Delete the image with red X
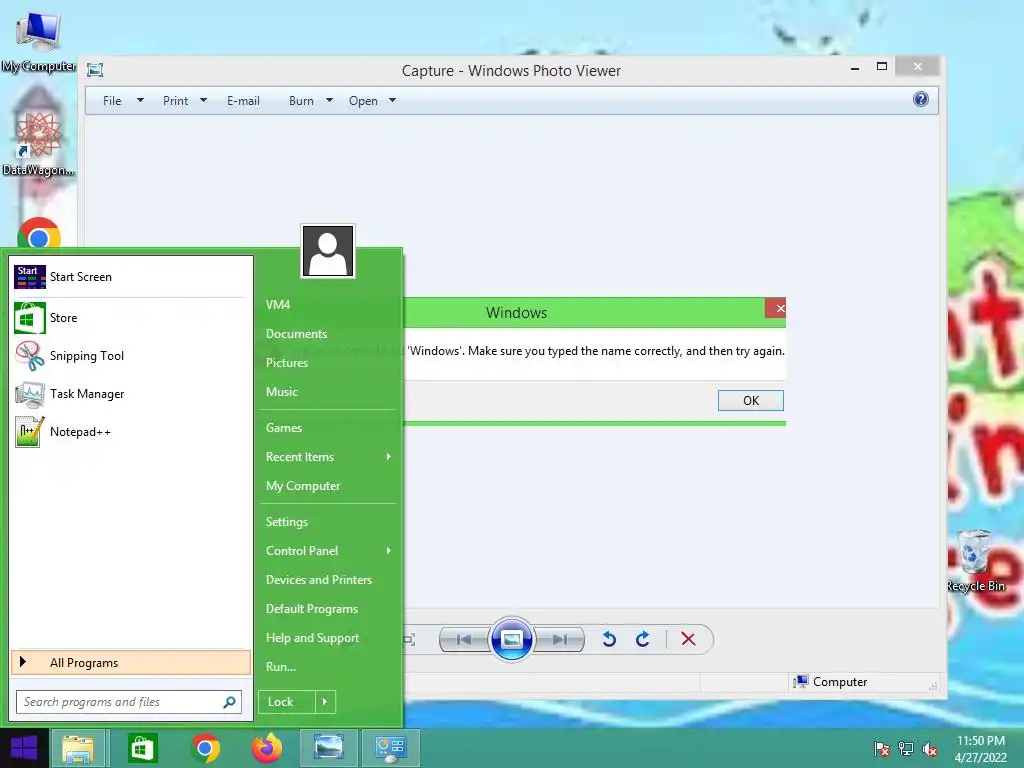Viewport: 1024px width, 768px height. 688,639
